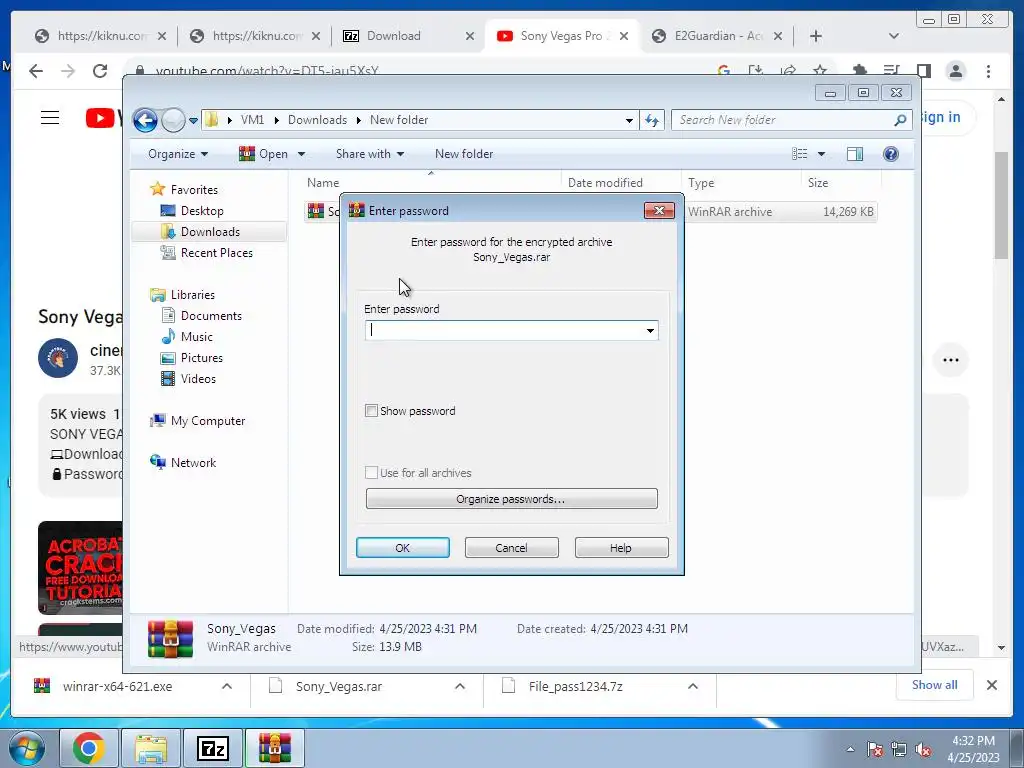Open the Chrome extensions puzzle icon
1024x768 pixels.
pyautogui.click(x=859, y=71)
